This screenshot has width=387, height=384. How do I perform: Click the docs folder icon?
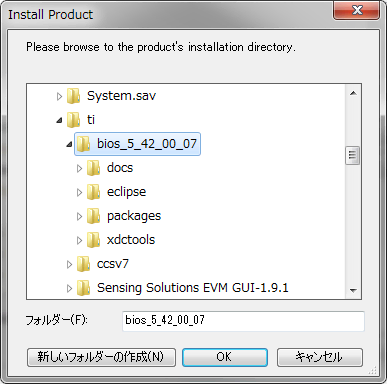pyautogui.click(x=93, y=168)
